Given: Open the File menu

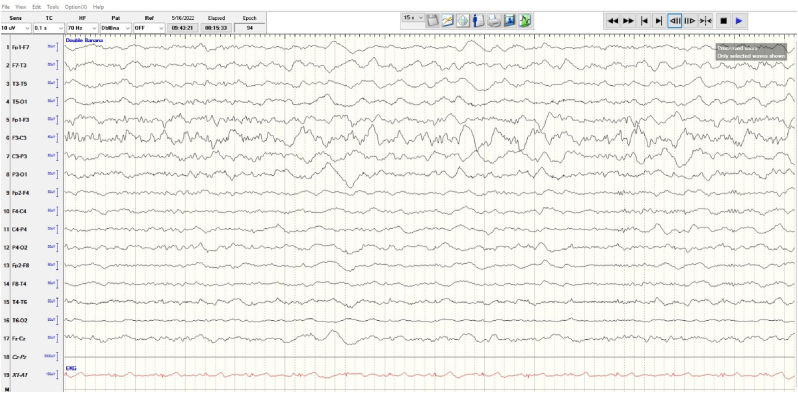Looking at the screenshot, I should (6, 7).
